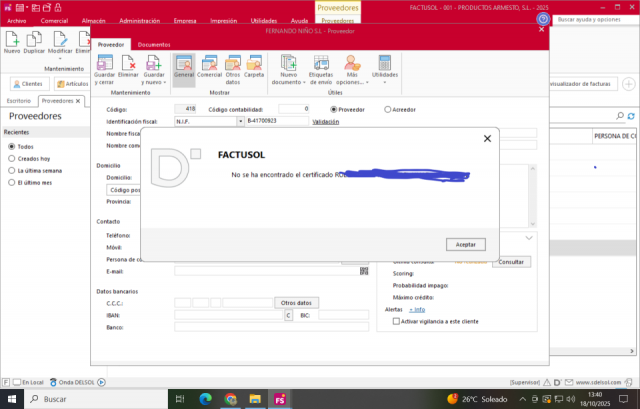Switch to the Escritorio tab

[19, 101]
